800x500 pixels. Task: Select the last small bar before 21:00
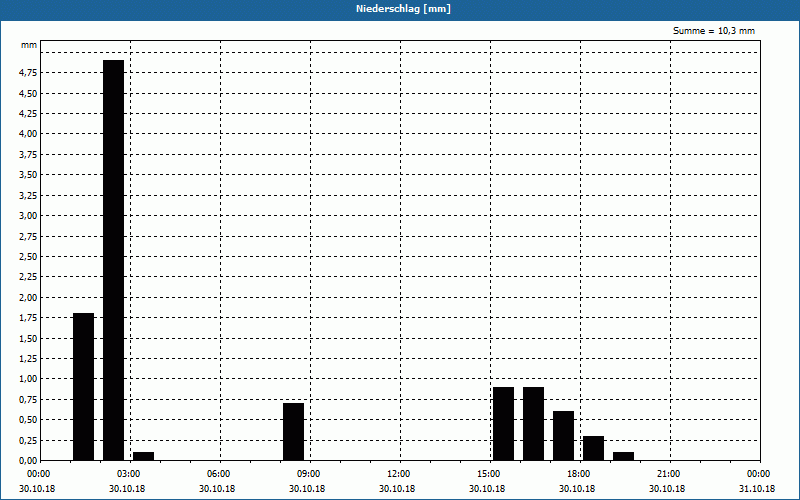tap(623, 456)
